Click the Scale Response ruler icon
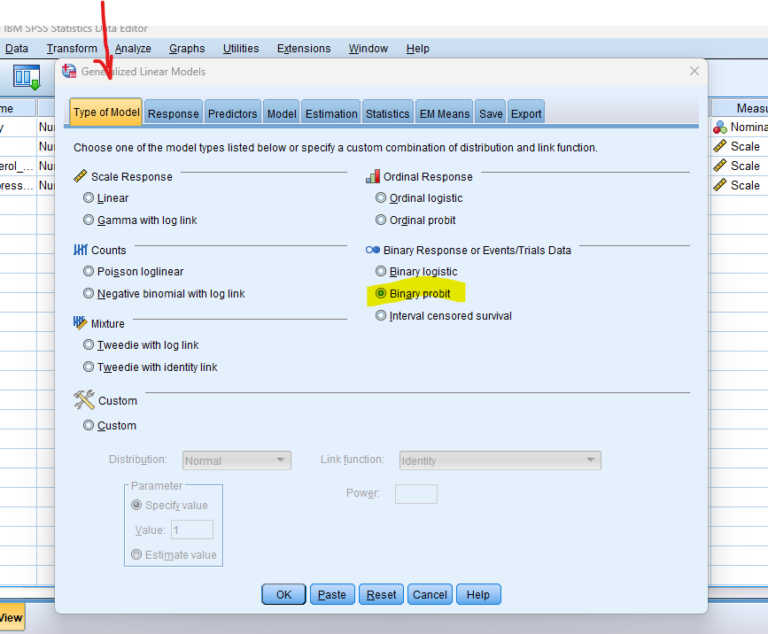This screenshot has height=634, width=768. [81, 176]
